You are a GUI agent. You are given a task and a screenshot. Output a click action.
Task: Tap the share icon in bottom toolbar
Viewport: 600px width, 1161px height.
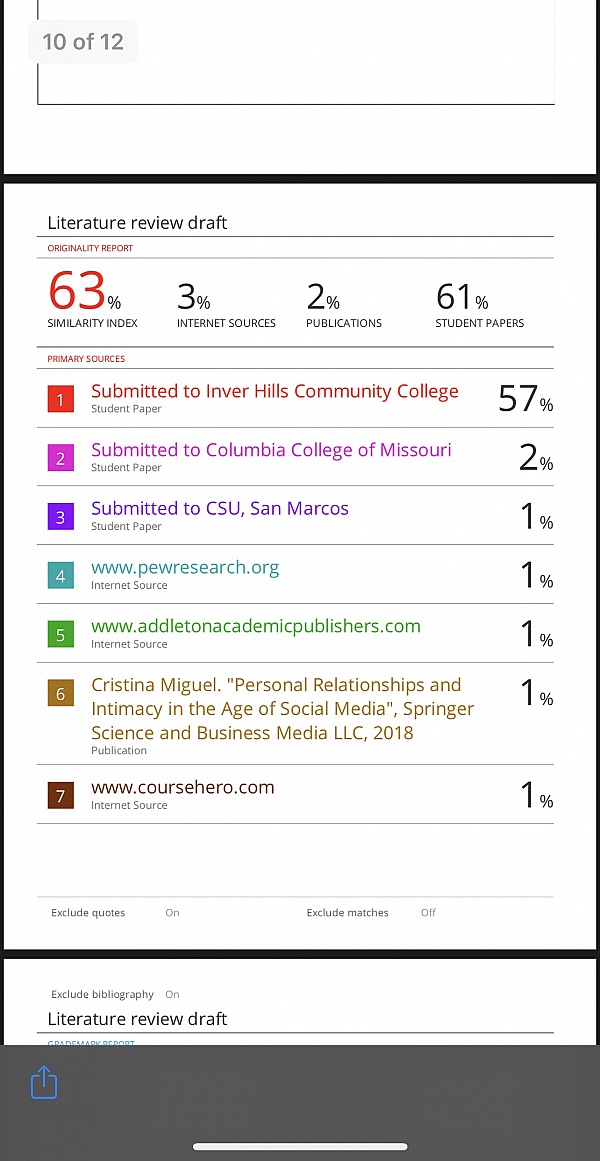44,1083
